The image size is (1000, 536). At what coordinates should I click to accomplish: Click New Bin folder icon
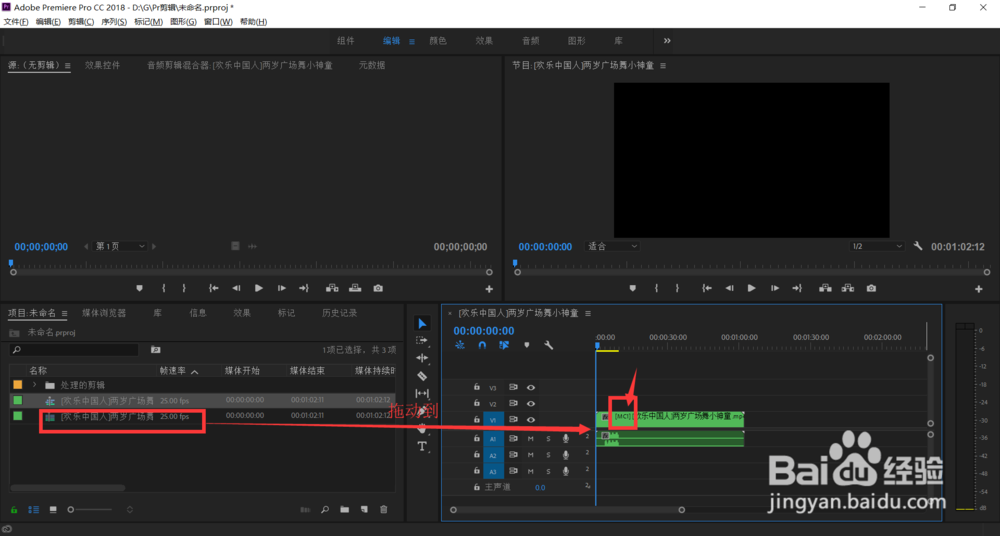coord(344,509)
